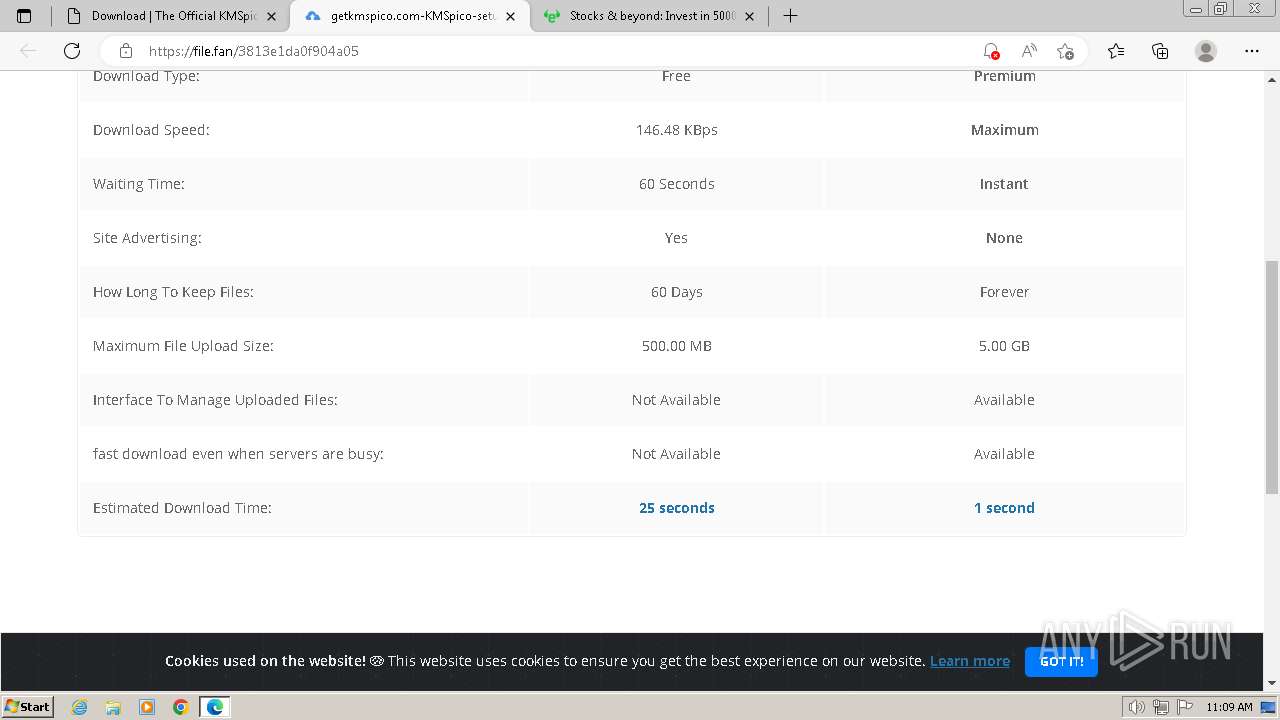
Task: Select the 146.48 KBps download speed value
Action: coord(677,130)
